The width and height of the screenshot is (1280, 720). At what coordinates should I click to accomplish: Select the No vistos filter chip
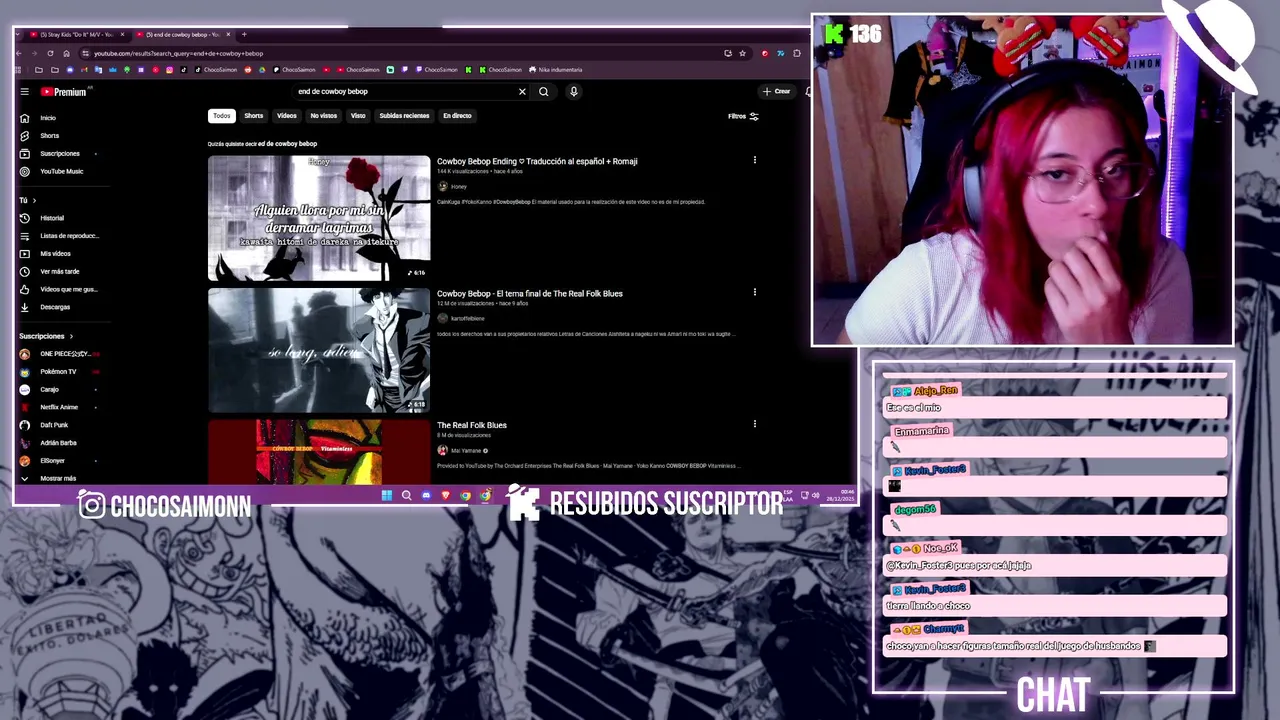point(324,116)
